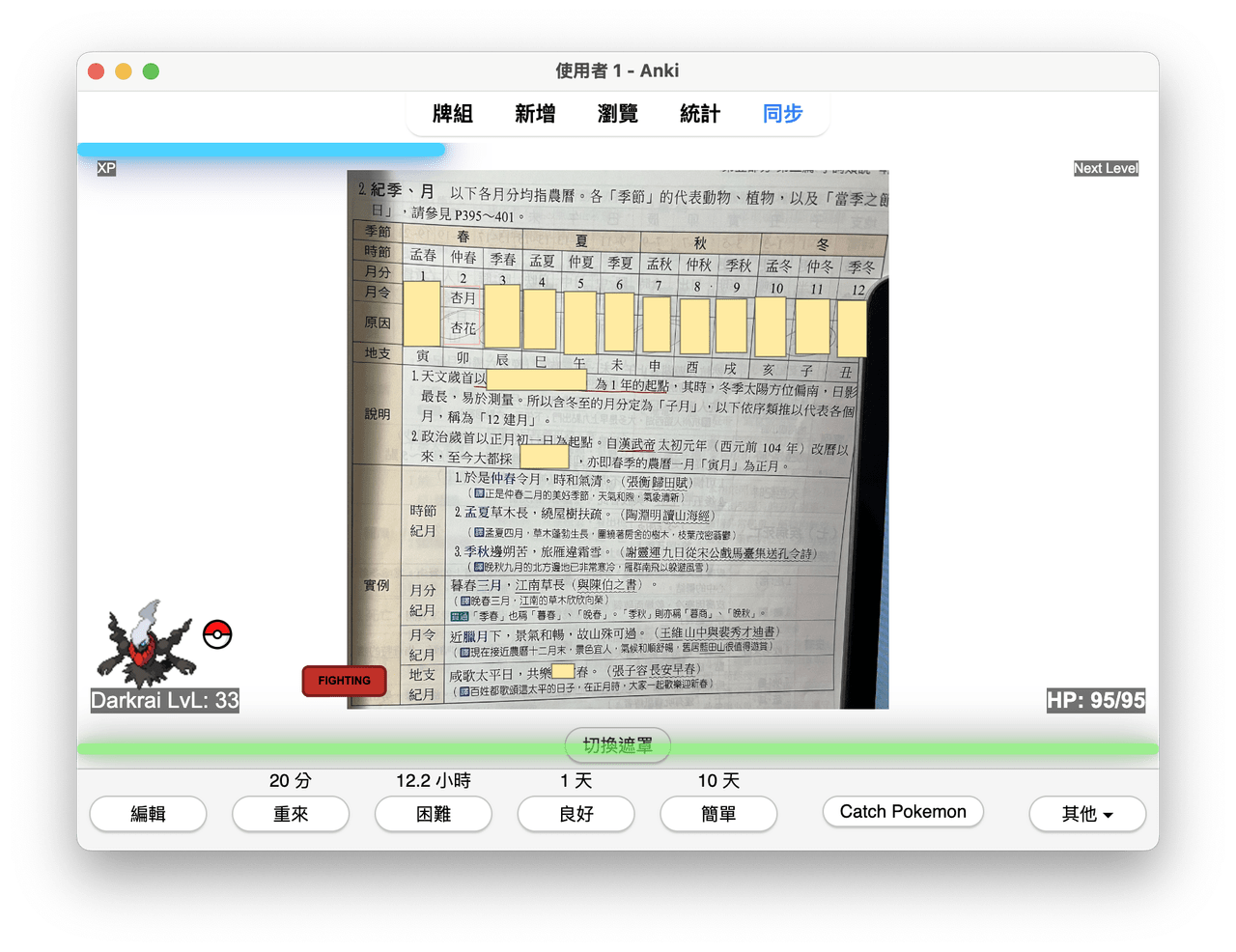Open the 牌組 decks tab

click(453, 114)
